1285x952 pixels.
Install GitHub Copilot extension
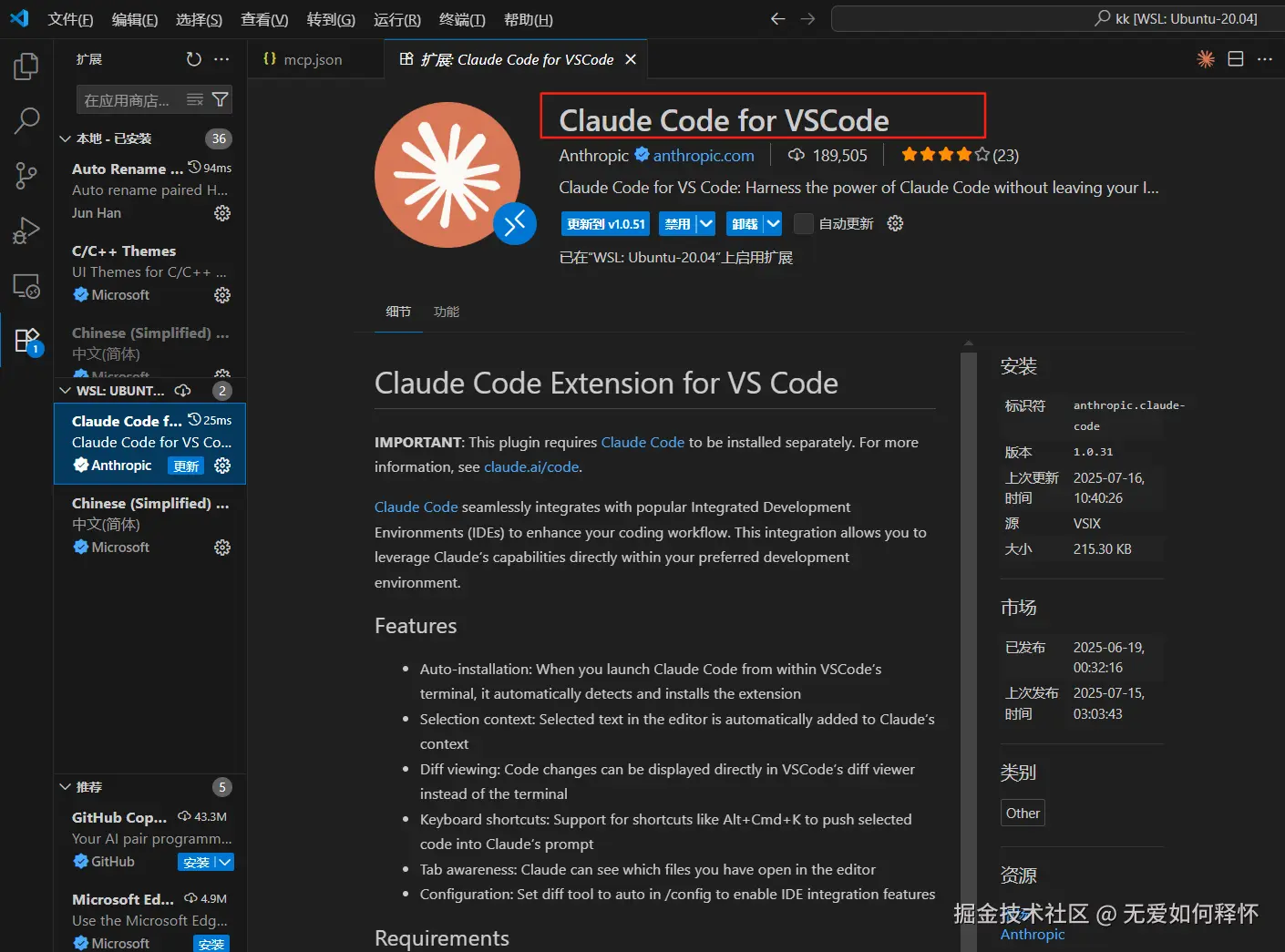(x=196, y=862)
